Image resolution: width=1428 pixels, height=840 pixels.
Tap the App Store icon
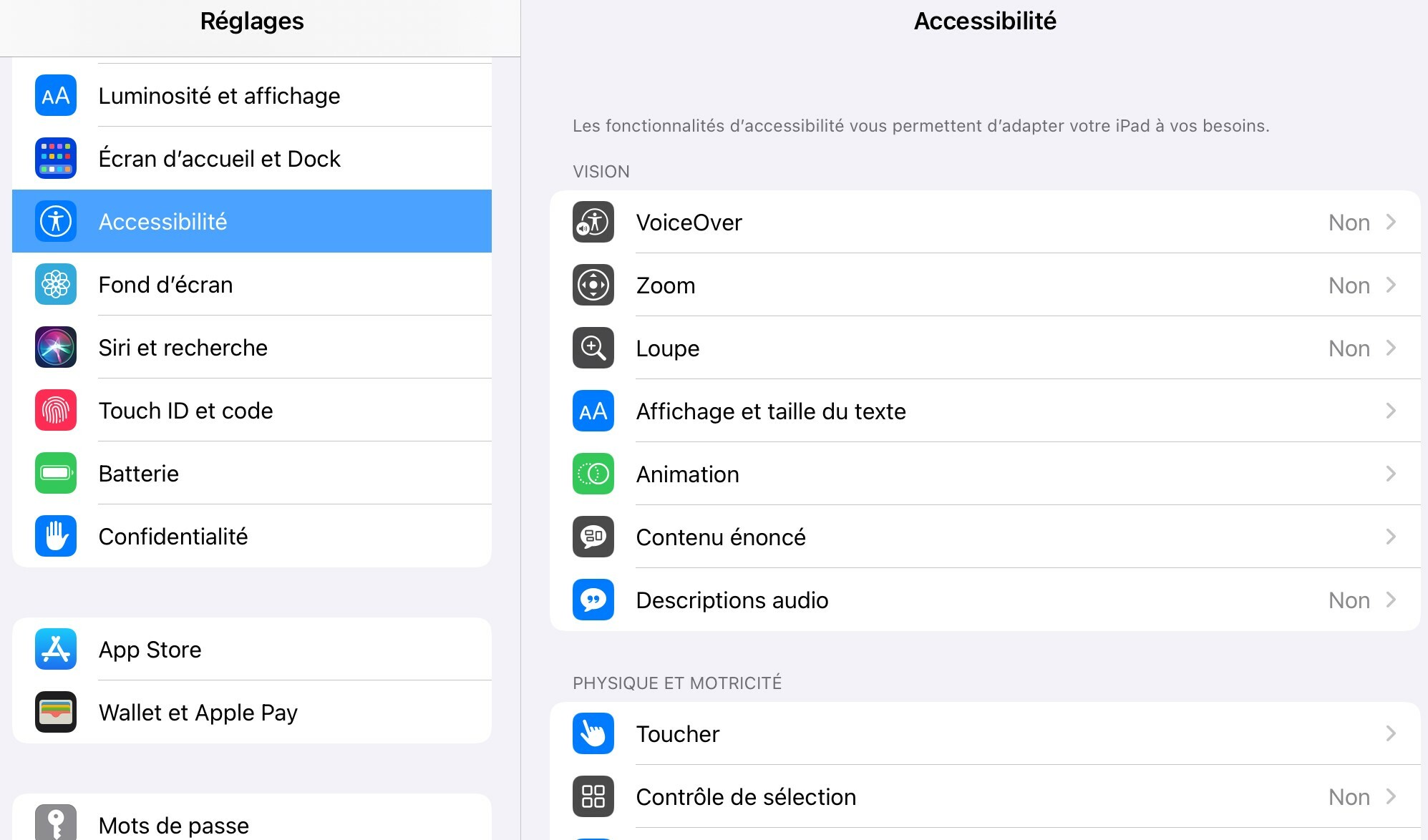click(56, 649)
